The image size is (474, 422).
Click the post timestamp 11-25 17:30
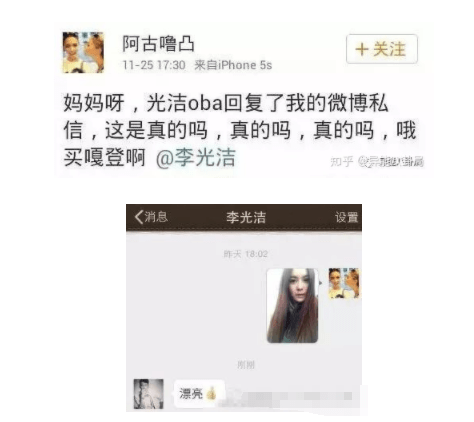[154, 65]
